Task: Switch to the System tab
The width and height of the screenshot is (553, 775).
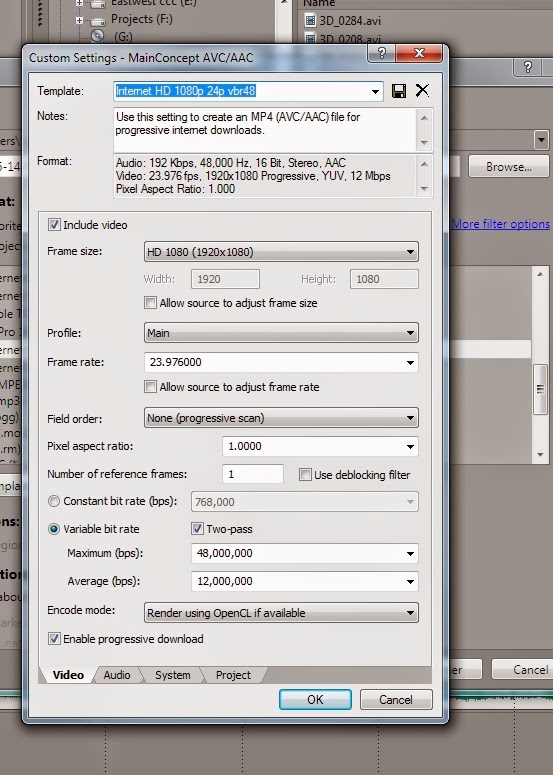Action: pos(172,675)
